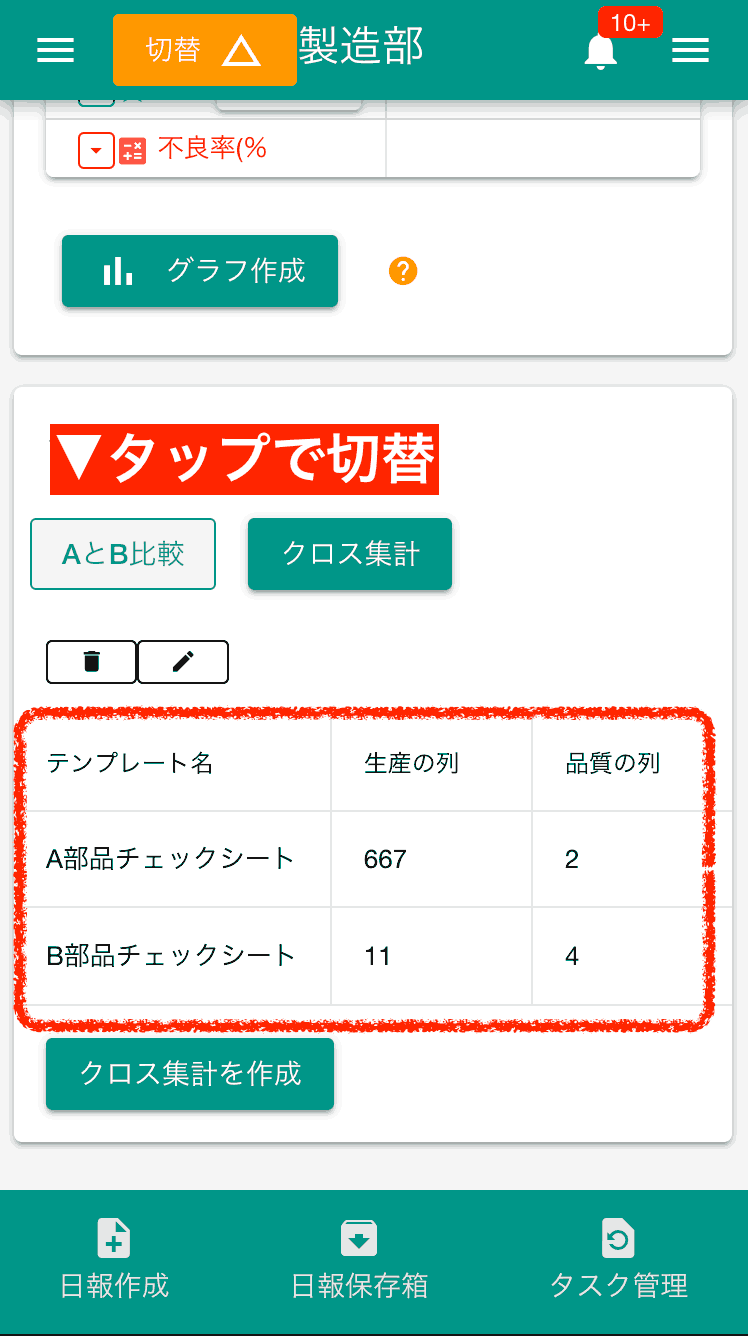Open the notification bell with 10+ badge
Screen dimensions: 748x1336
[x=600, y=50]
